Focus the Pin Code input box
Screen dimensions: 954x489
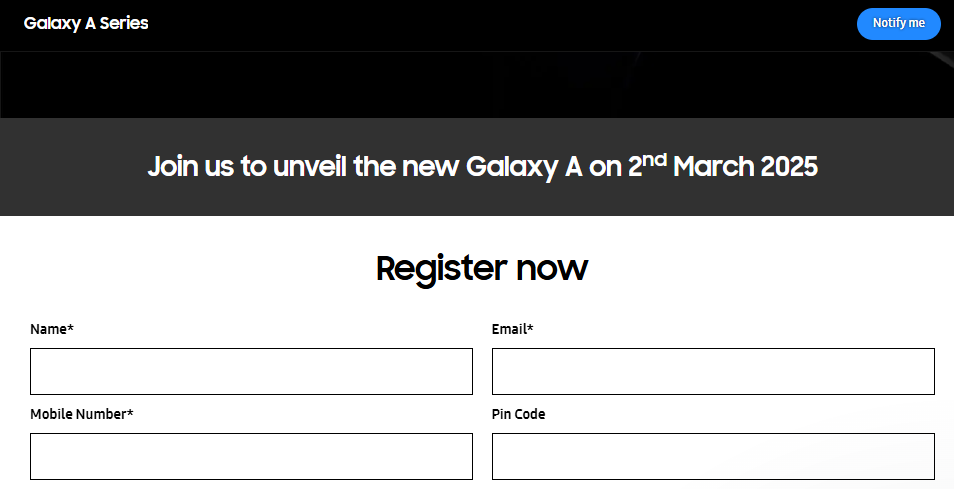click(713, 456)
